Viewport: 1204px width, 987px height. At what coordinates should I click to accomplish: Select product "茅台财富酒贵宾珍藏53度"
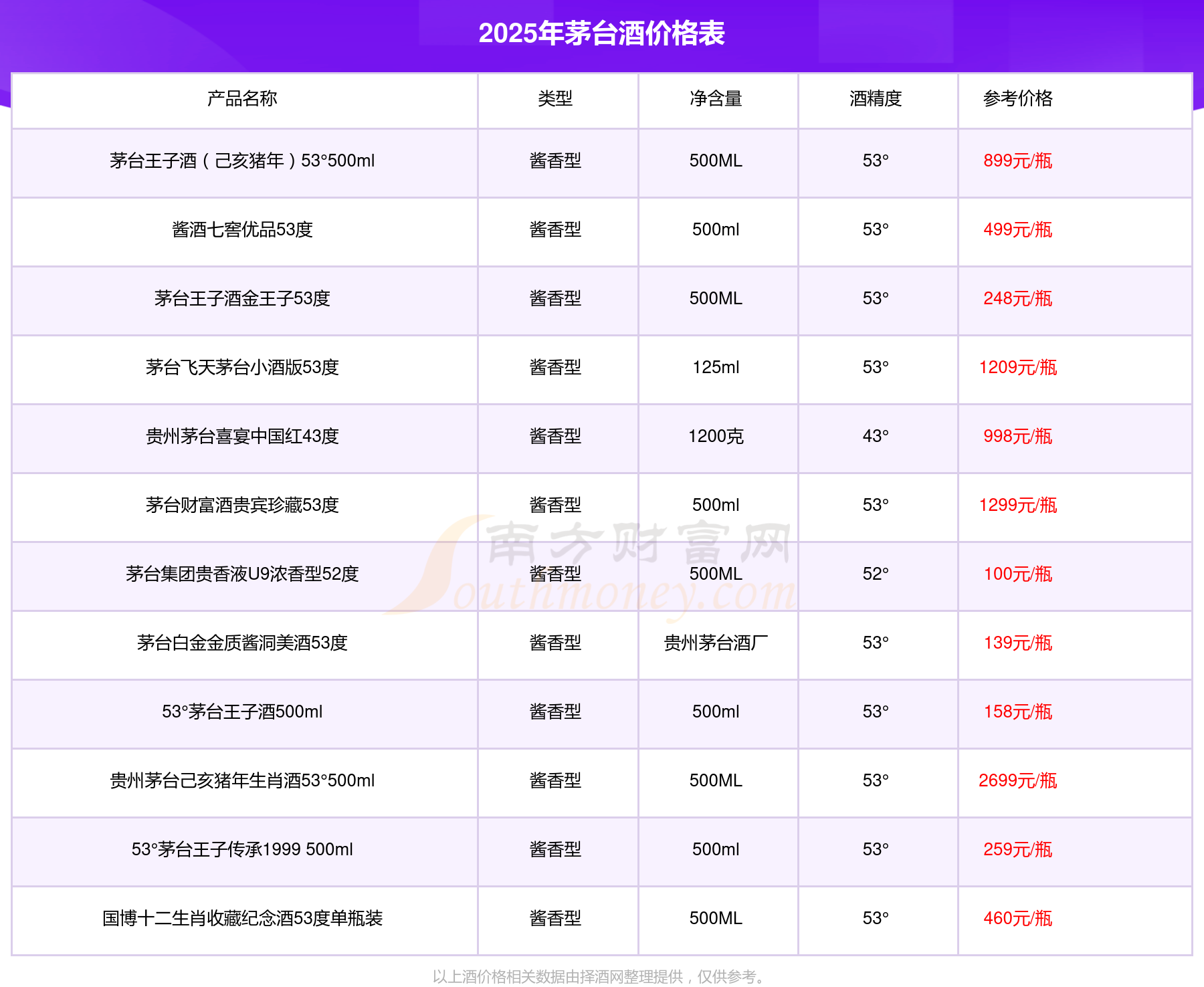tap(242, 505)
